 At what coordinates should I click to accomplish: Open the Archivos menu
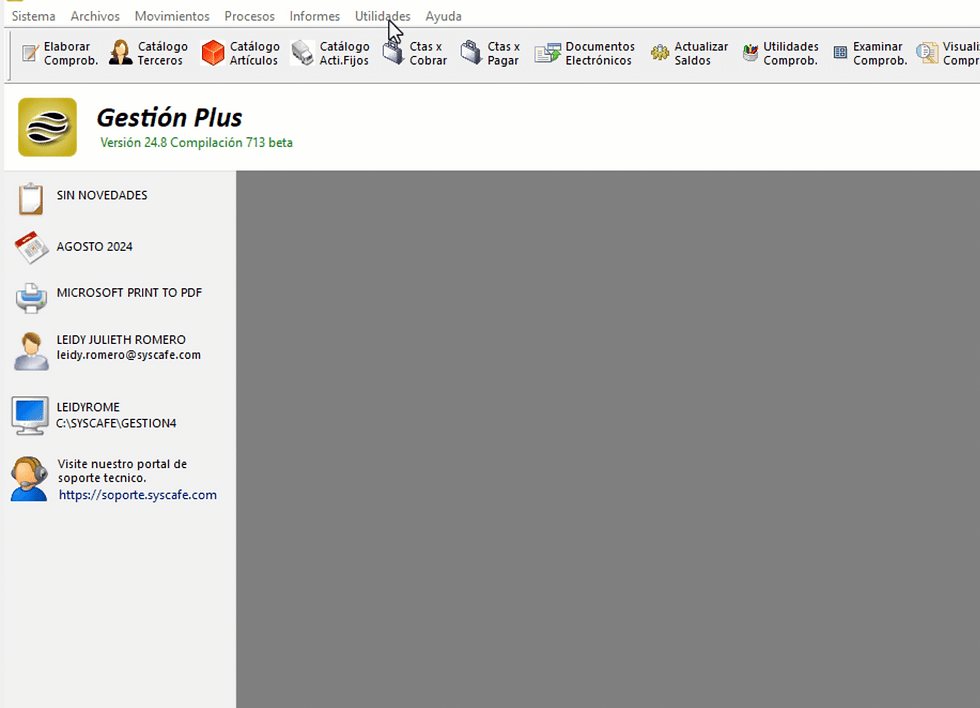[x=95, y=16]
